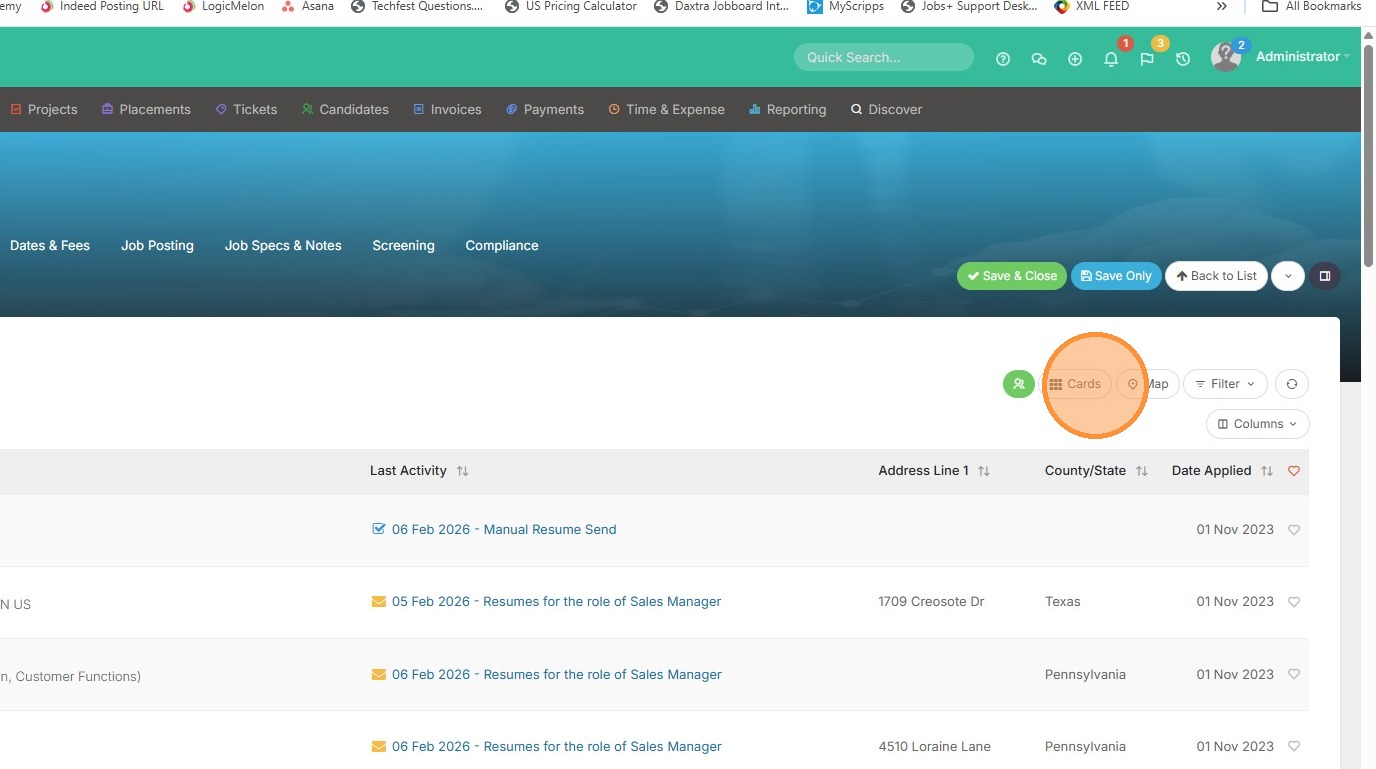Open the recent history clock icon
Image resolution: width=1376 pixels, height=769 pixels.
click(1183, 59)
